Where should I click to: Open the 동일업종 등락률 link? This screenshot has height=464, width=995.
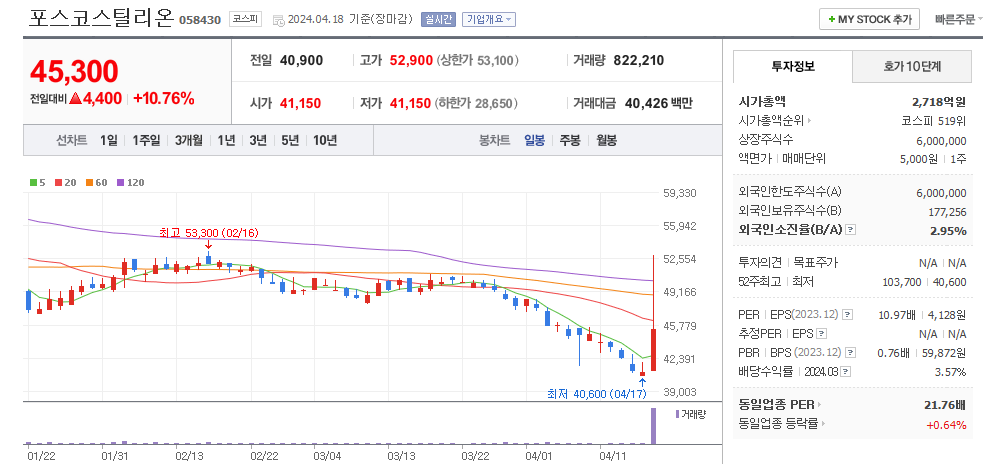tap(783, 423)
